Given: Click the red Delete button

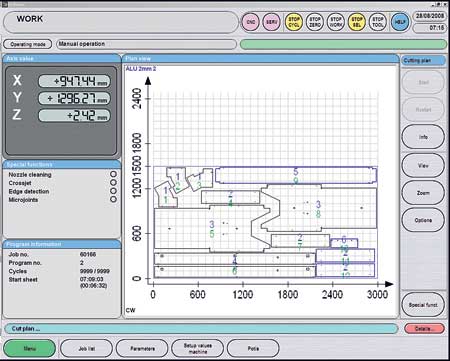Looking at the screenshot, I should tap(424, 329).
